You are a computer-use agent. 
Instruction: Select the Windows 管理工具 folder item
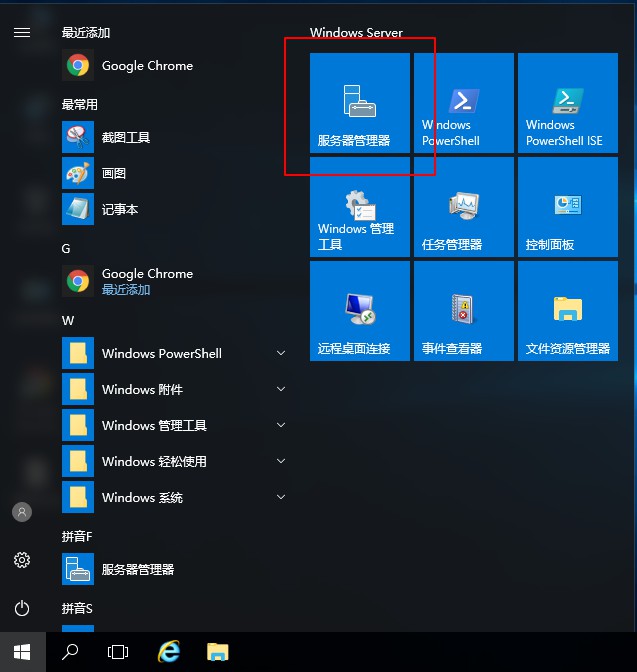point(176,425)
